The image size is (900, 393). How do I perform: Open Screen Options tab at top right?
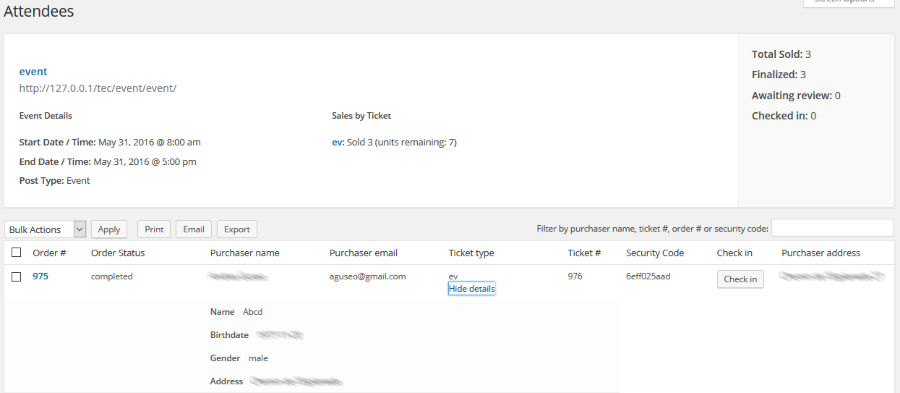click(848, 3)
